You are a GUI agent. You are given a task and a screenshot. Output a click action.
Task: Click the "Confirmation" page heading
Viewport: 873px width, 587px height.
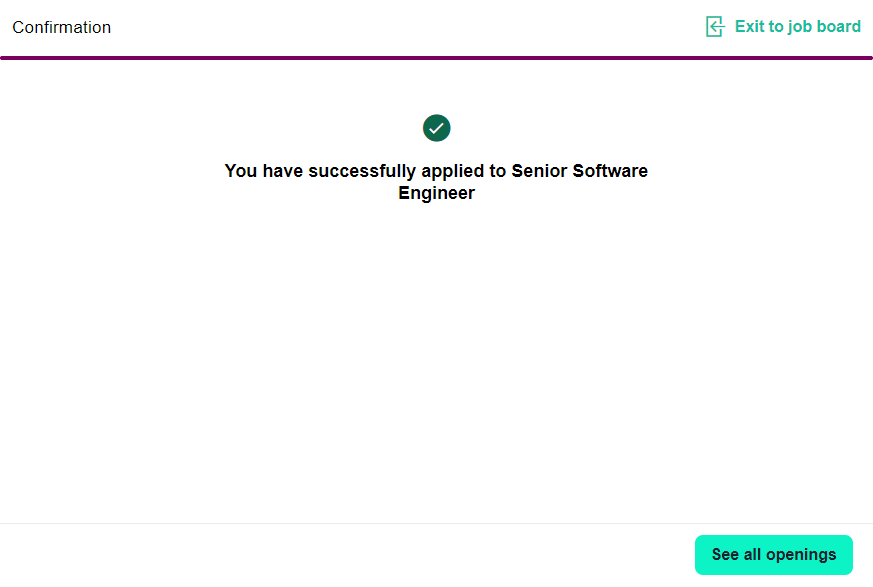point(62,28)
